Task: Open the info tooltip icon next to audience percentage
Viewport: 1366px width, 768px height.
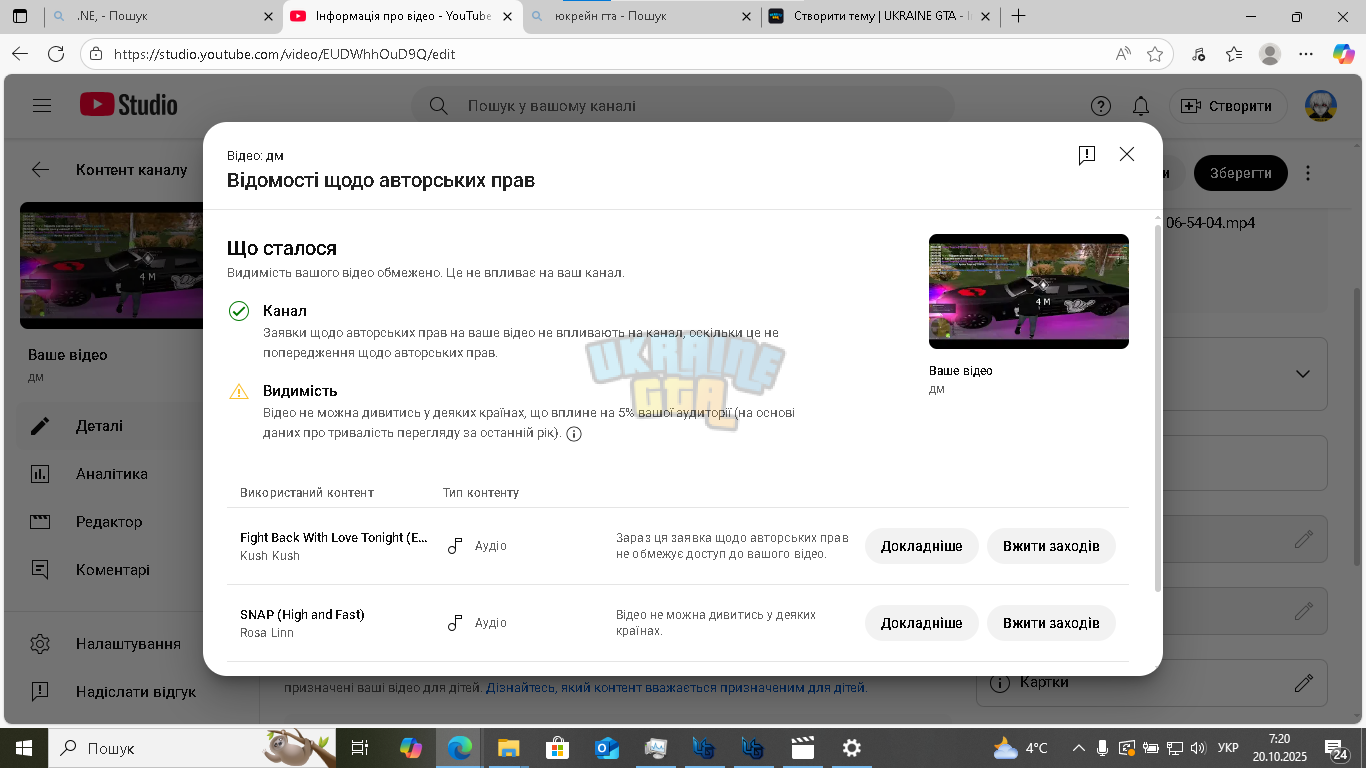Action: pyautogui.click(x=574, y=434)
